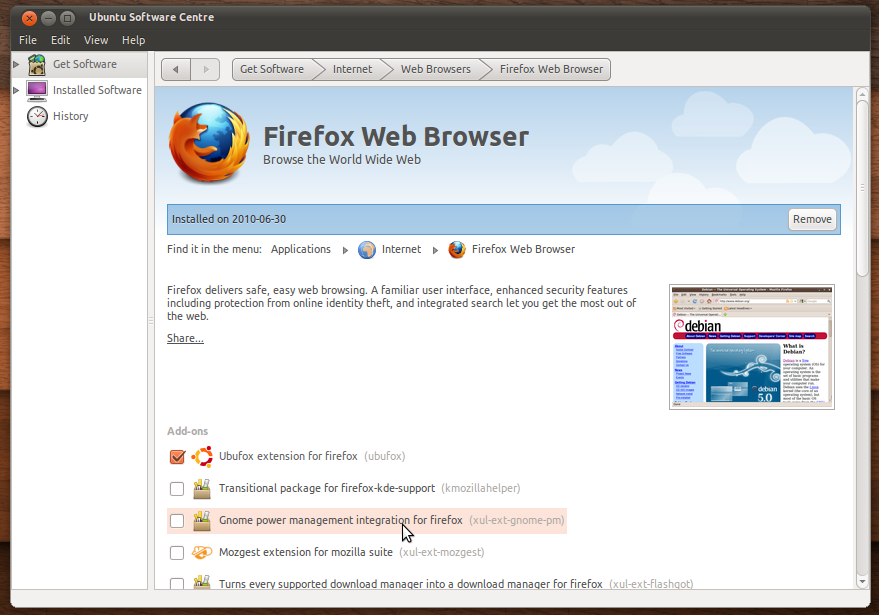879x615 pixels.
Task: Click the Gnome power management add-on icon
Action: (x=200, y=520)
